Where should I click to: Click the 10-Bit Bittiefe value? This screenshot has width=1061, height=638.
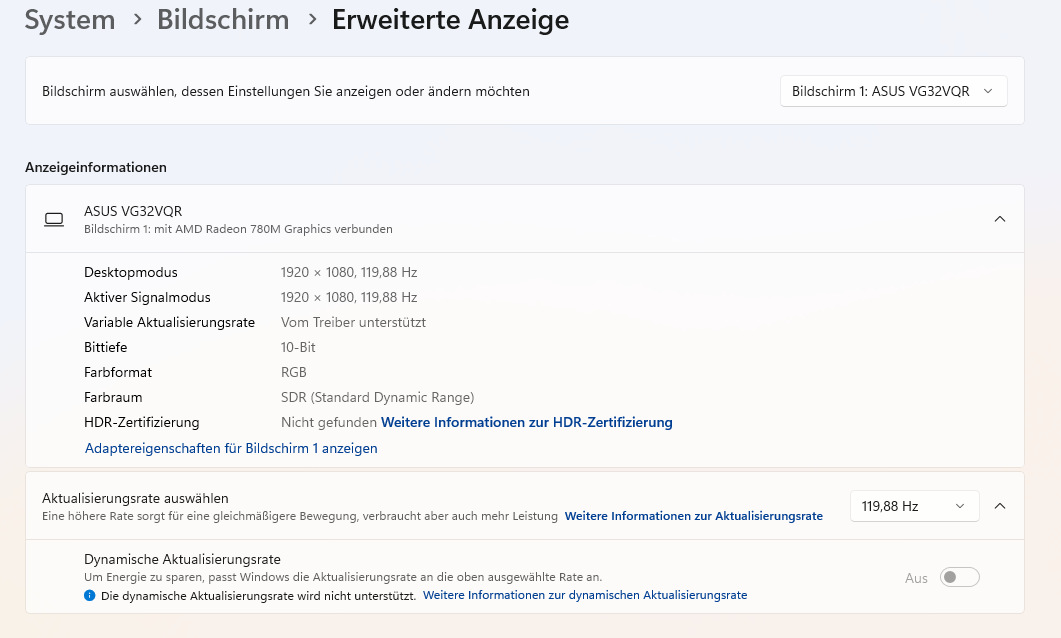coord(298,347)
